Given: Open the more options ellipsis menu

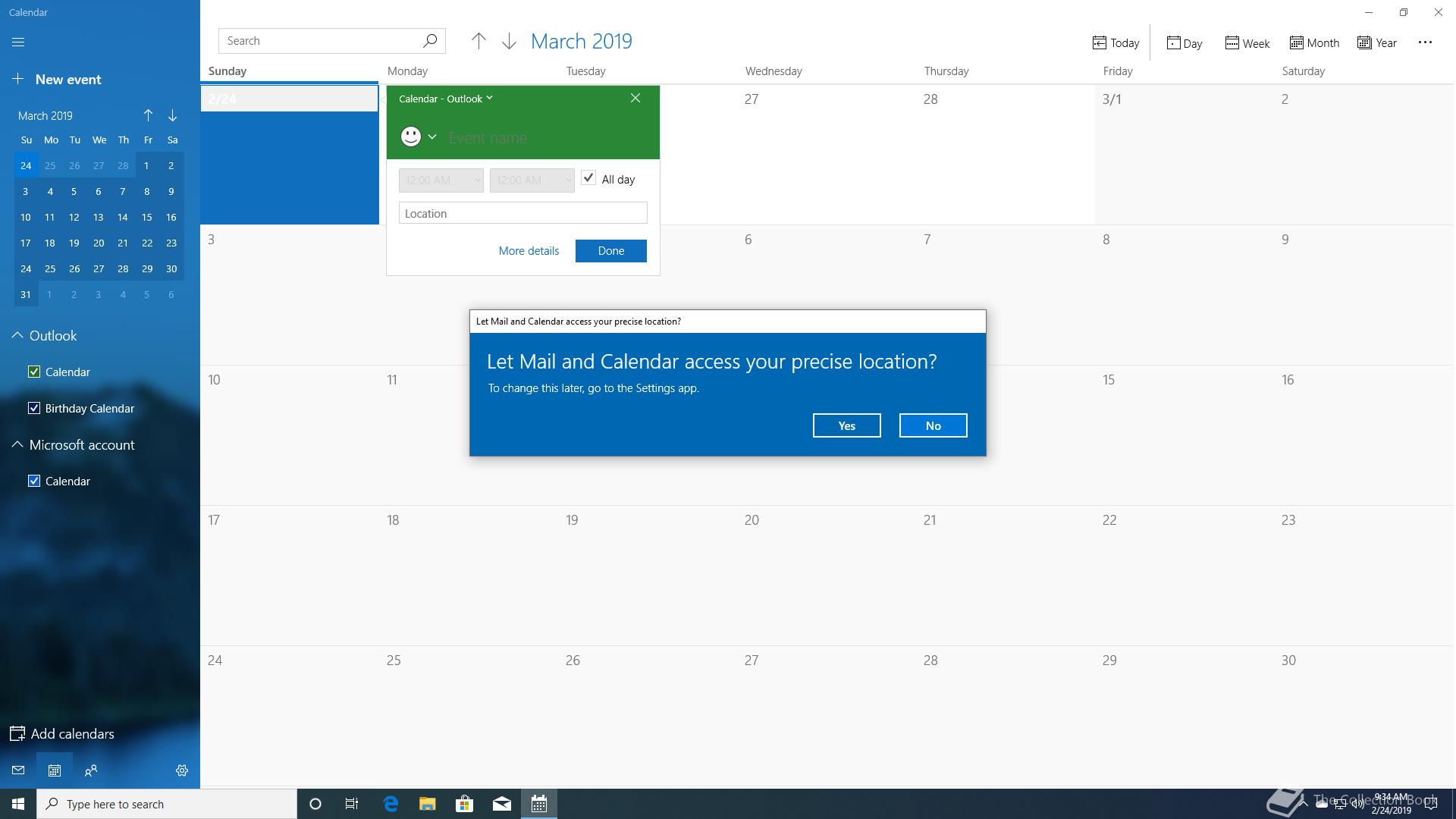Looking at the screenshot, I should pyautogui.click(x=1425, y=42).
